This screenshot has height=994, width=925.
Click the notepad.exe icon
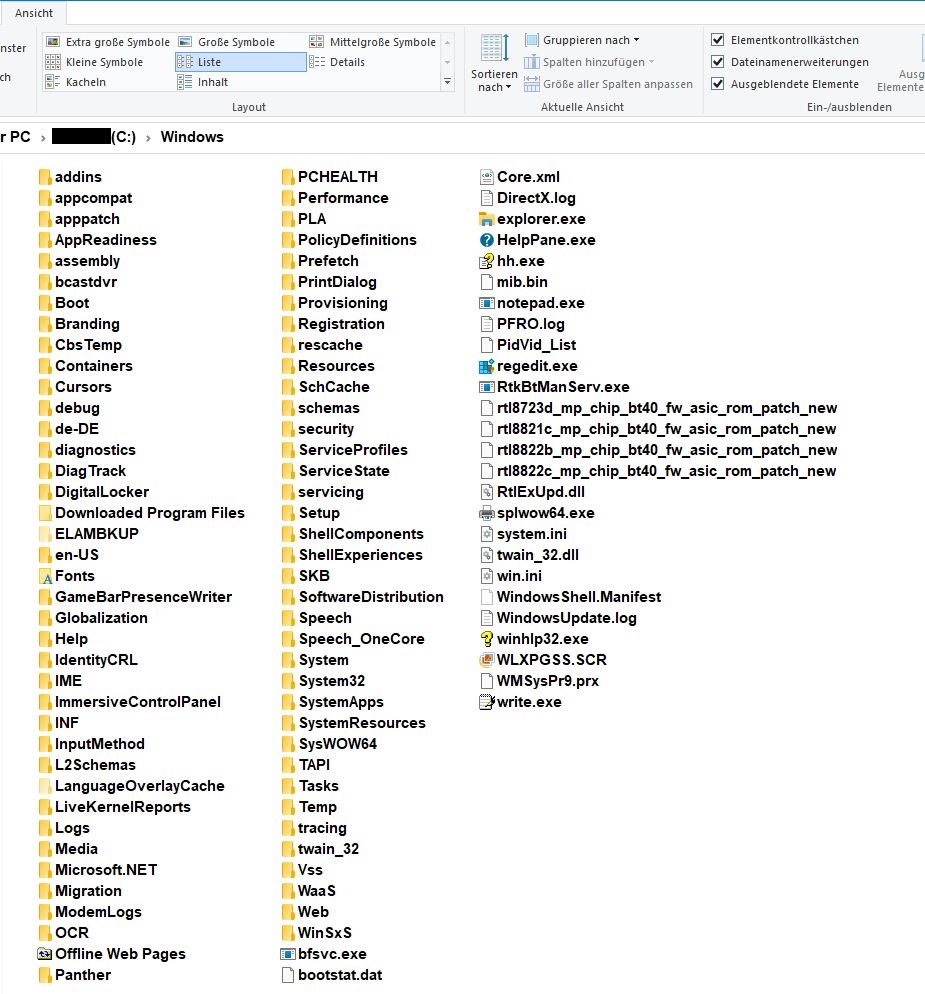(486, 303)
